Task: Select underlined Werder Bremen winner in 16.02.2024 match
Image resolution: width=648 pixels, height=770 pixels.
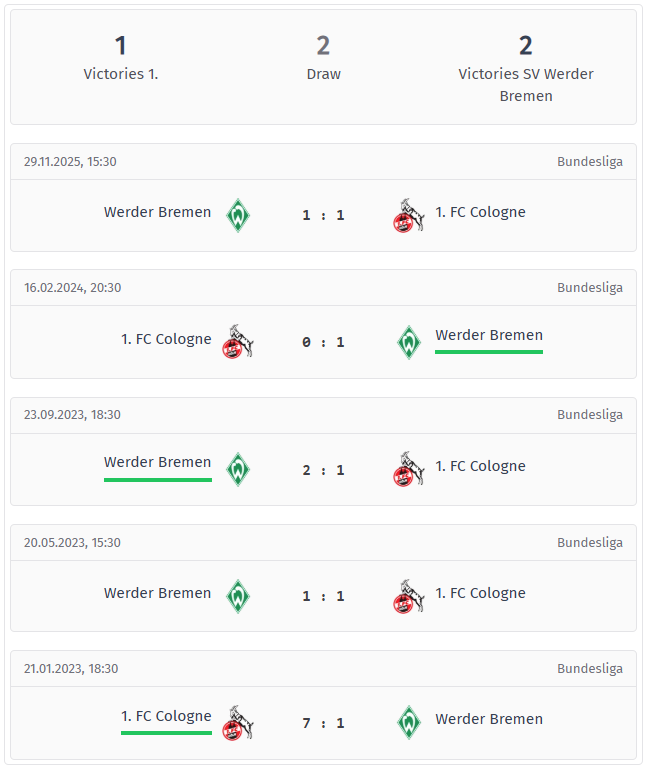Action: (x=489, y=336)
